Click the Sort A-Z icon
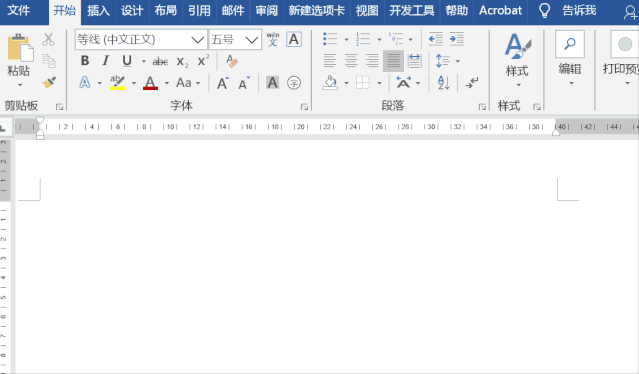Viewport: 639px width, 374px height. tap(443, 83)
